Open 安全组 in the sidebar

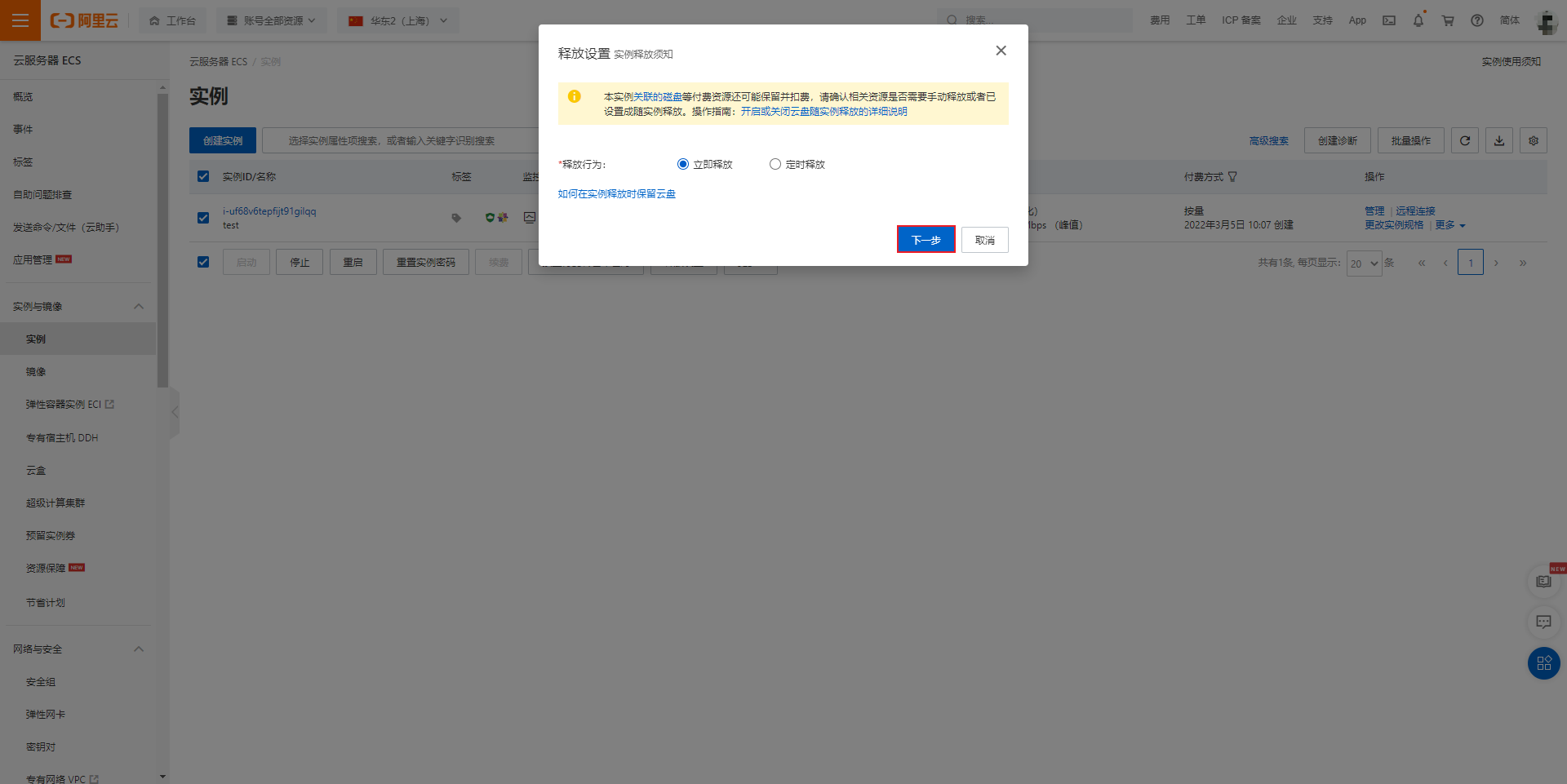point(41,682)
